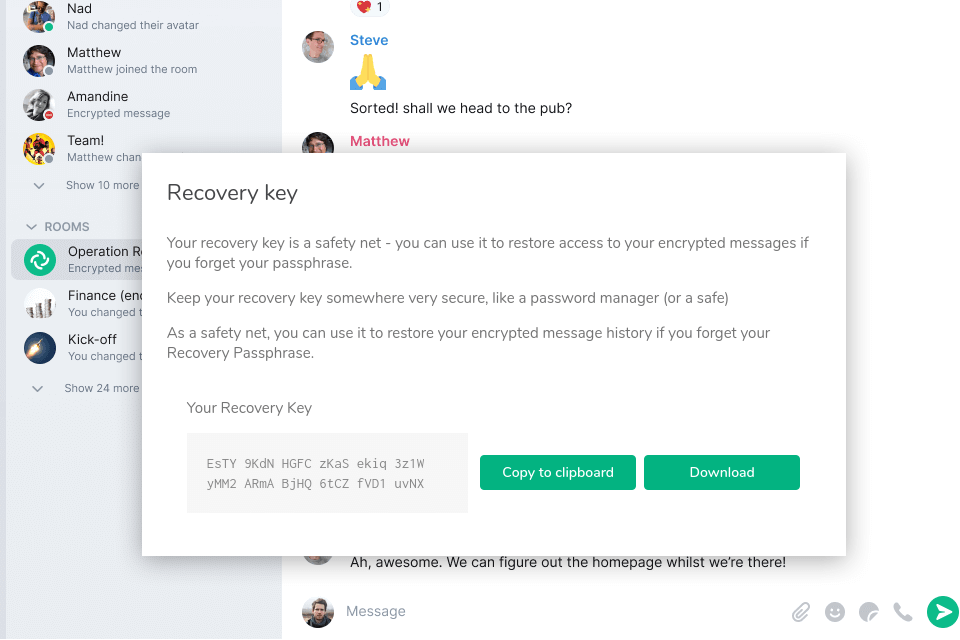Viewport: 960px width, 640px height.
Task: Open Steve's avatar
Action: 318,47
